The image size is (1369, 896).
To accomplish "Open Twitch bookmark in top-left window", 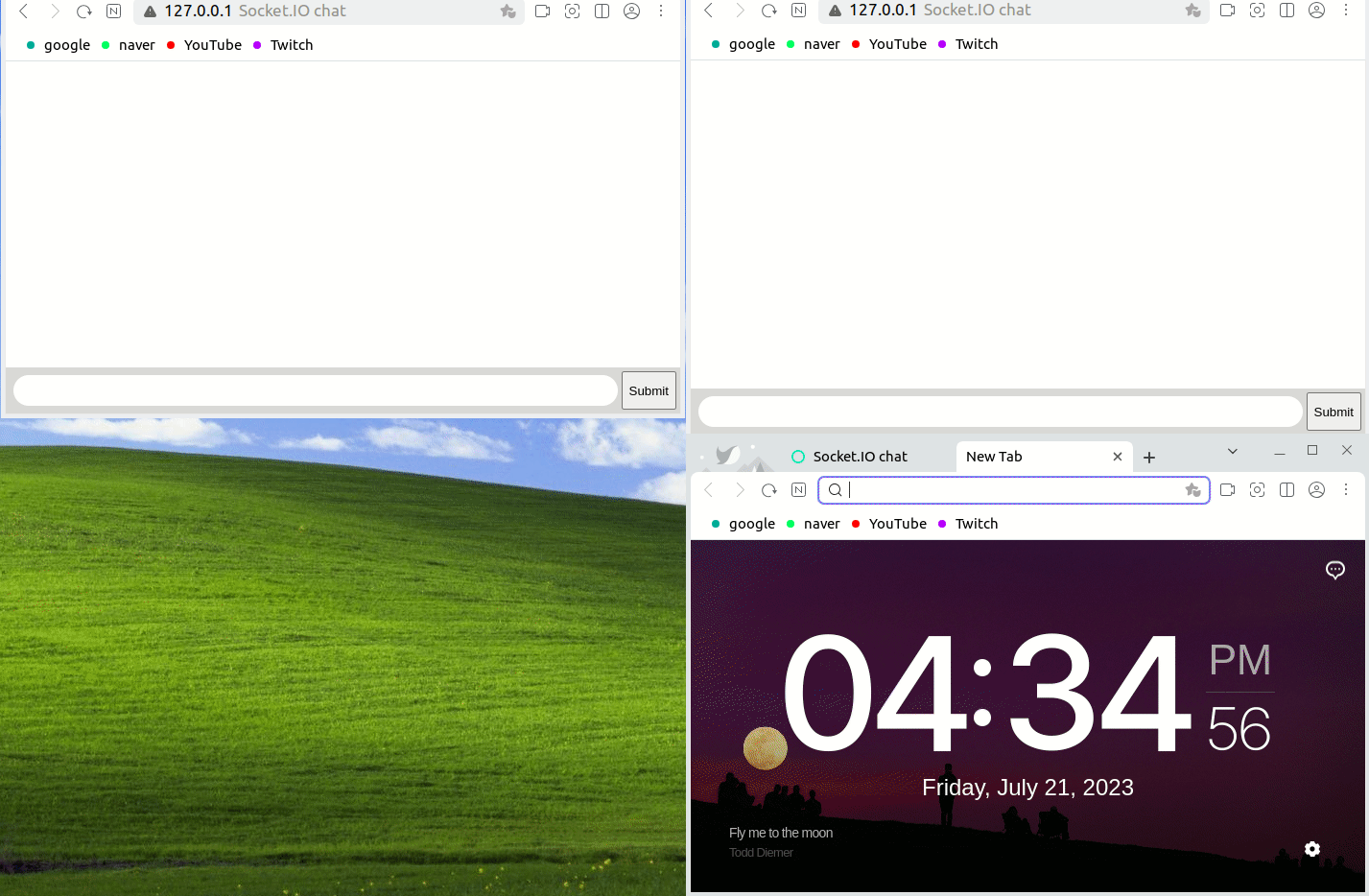I will (283, 45).
